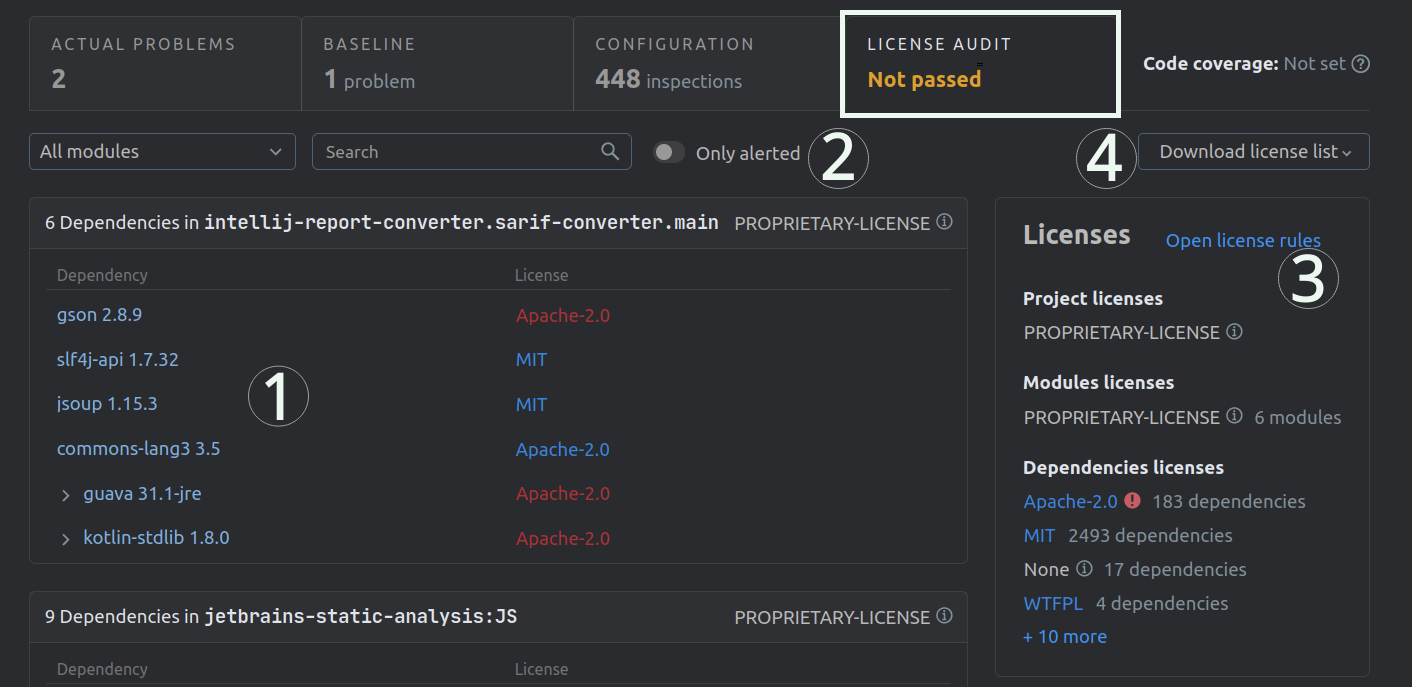Screen dimensions: 1412x687
Task: Open the All modules dropdown
Action: [162, 151]
